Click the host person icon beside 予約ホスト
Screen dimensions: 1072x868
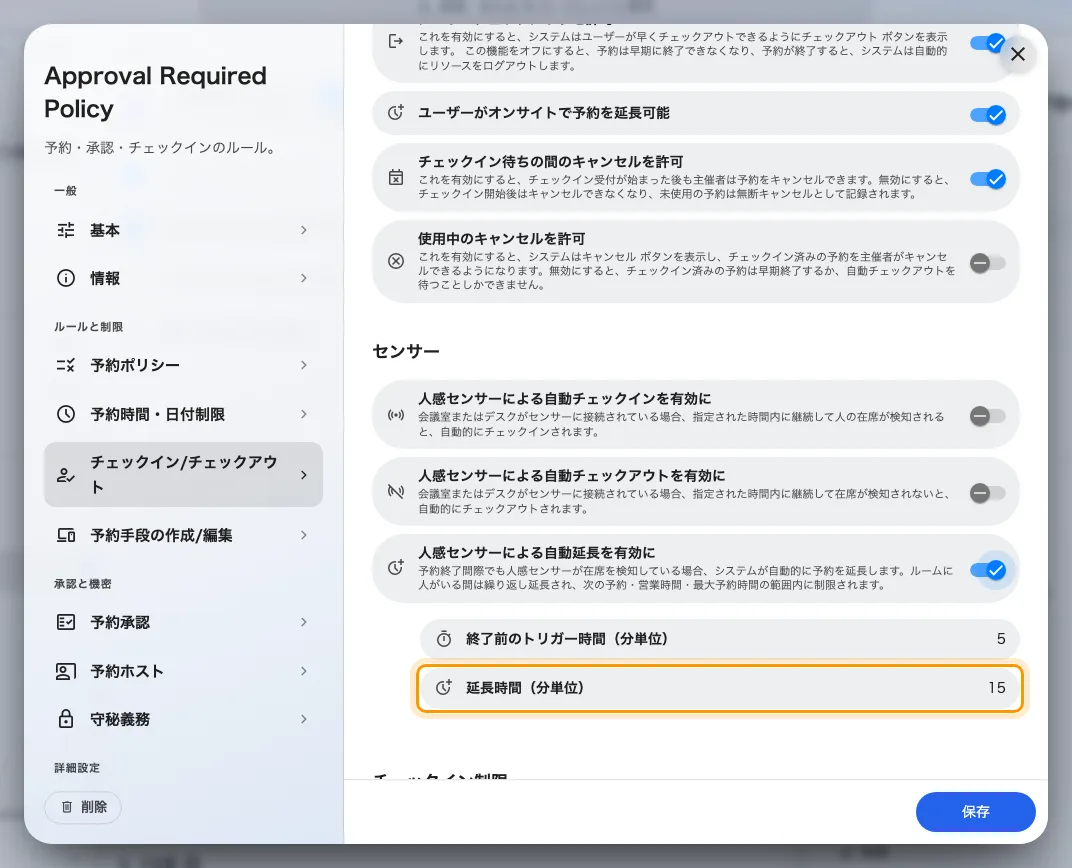click(66, 671)
